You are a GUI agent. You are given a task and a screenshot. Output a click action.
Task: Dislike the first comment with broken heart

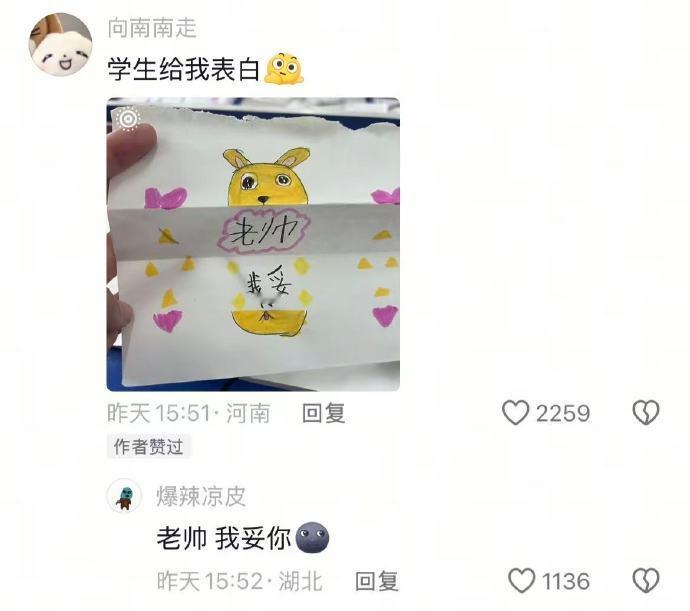pos(646,412)
